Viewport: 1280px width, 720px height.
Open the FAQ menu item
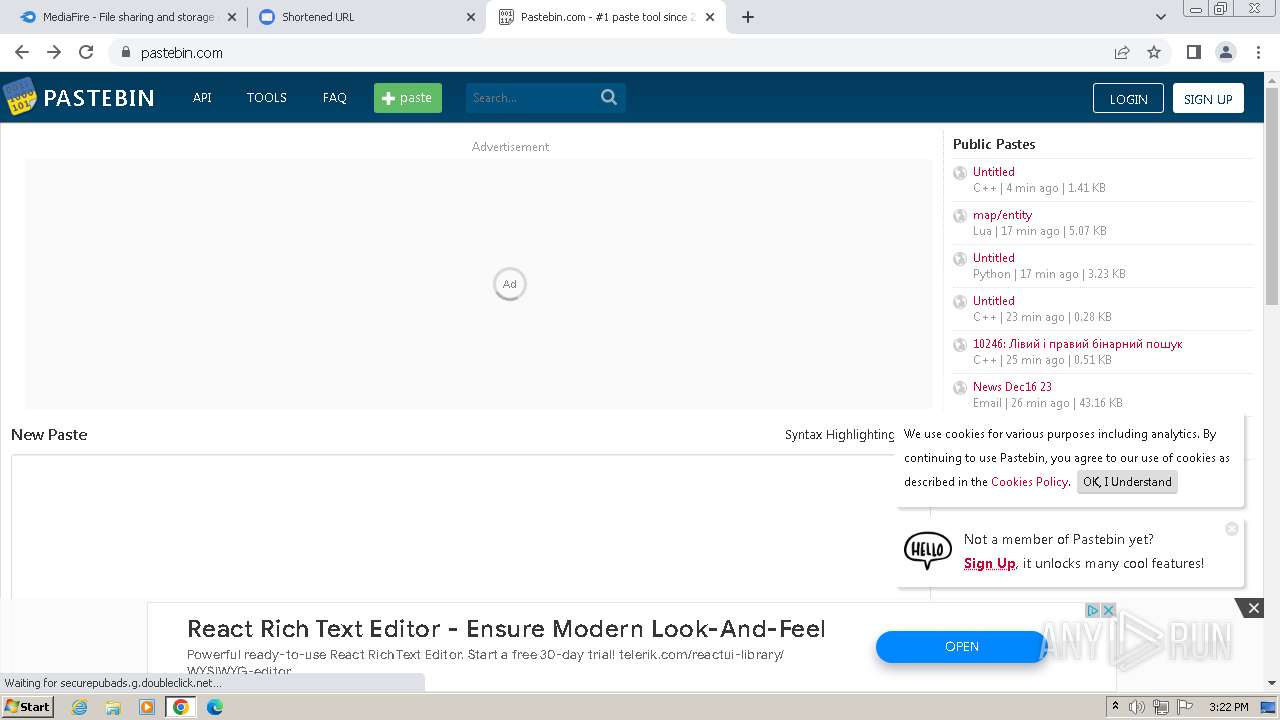click(x=335, y=97)
